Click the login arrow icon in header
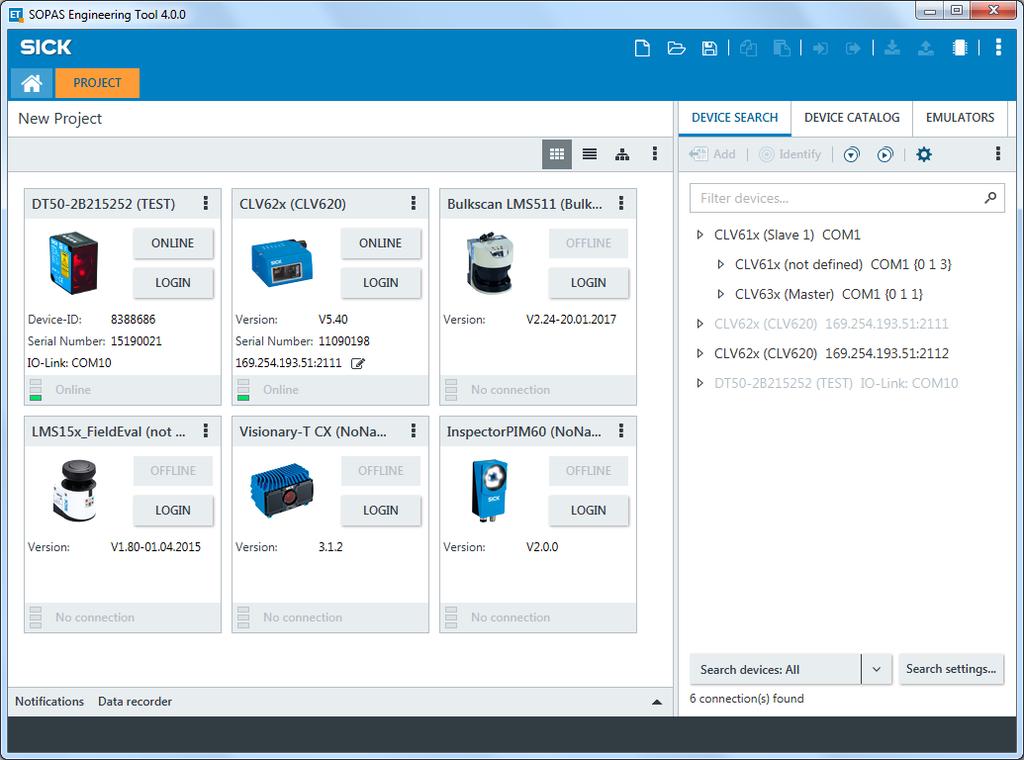The width and height of the screenshot is (1024, 760). pyautogui.click(x=820, y=48)
